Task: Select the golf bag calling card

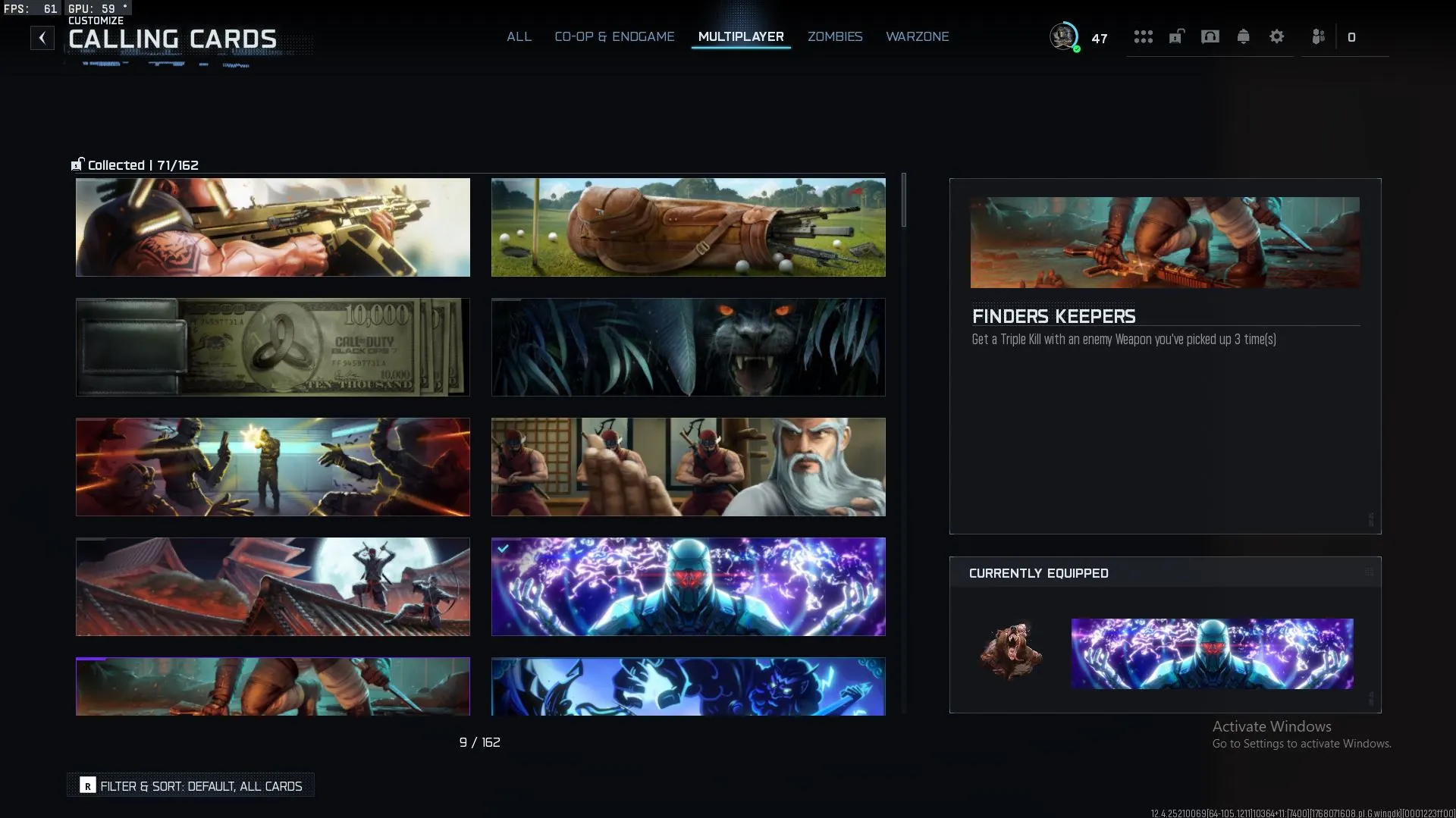Action: click(689, 227)
